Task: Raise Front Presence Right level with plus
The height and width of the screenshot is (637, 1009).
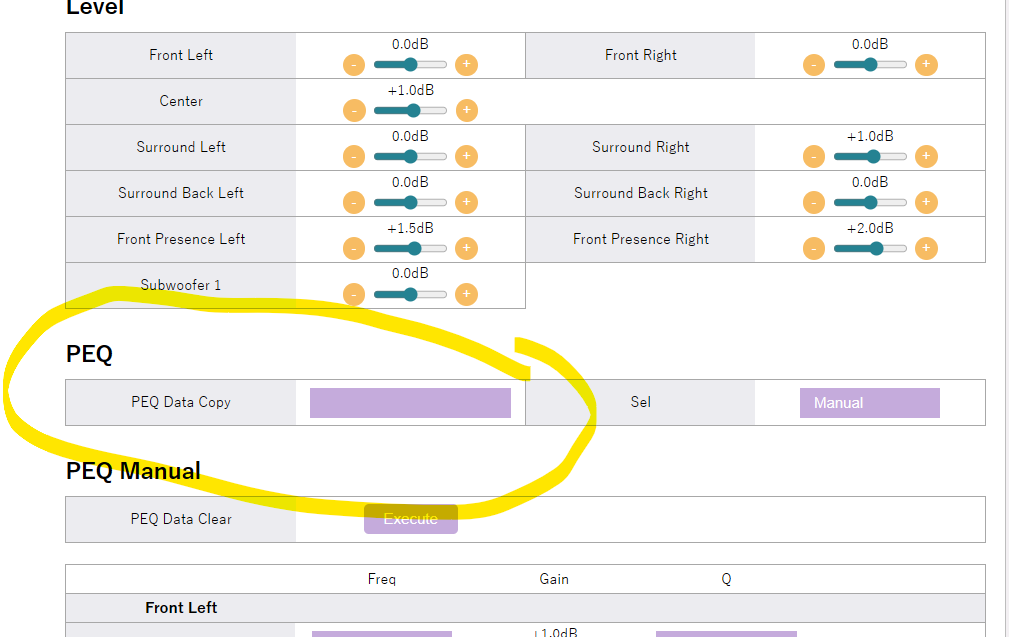Action: (926, 249)
